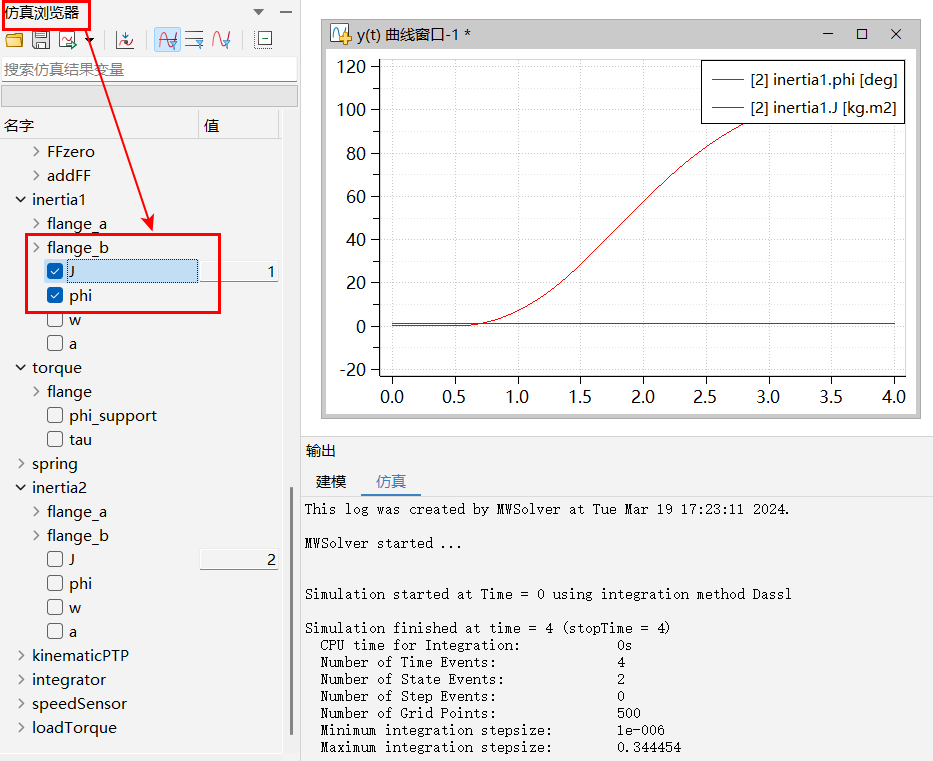Collapse the inertia2 tree node
This screenshot has width=933, height=761.
pyautogui.click(x=21, y=487)
